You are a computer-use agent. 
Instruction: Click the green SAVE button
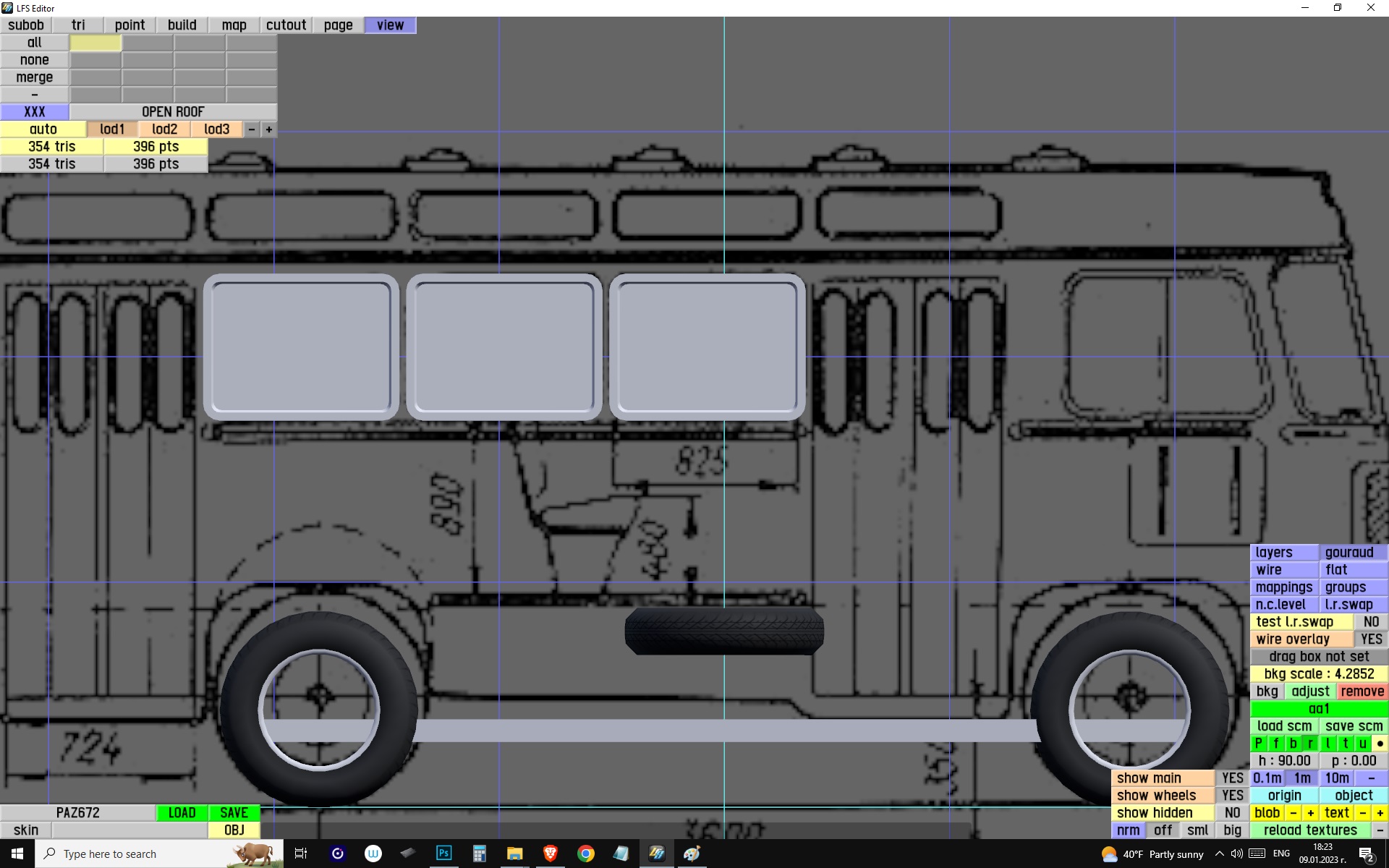click(234, 812)
